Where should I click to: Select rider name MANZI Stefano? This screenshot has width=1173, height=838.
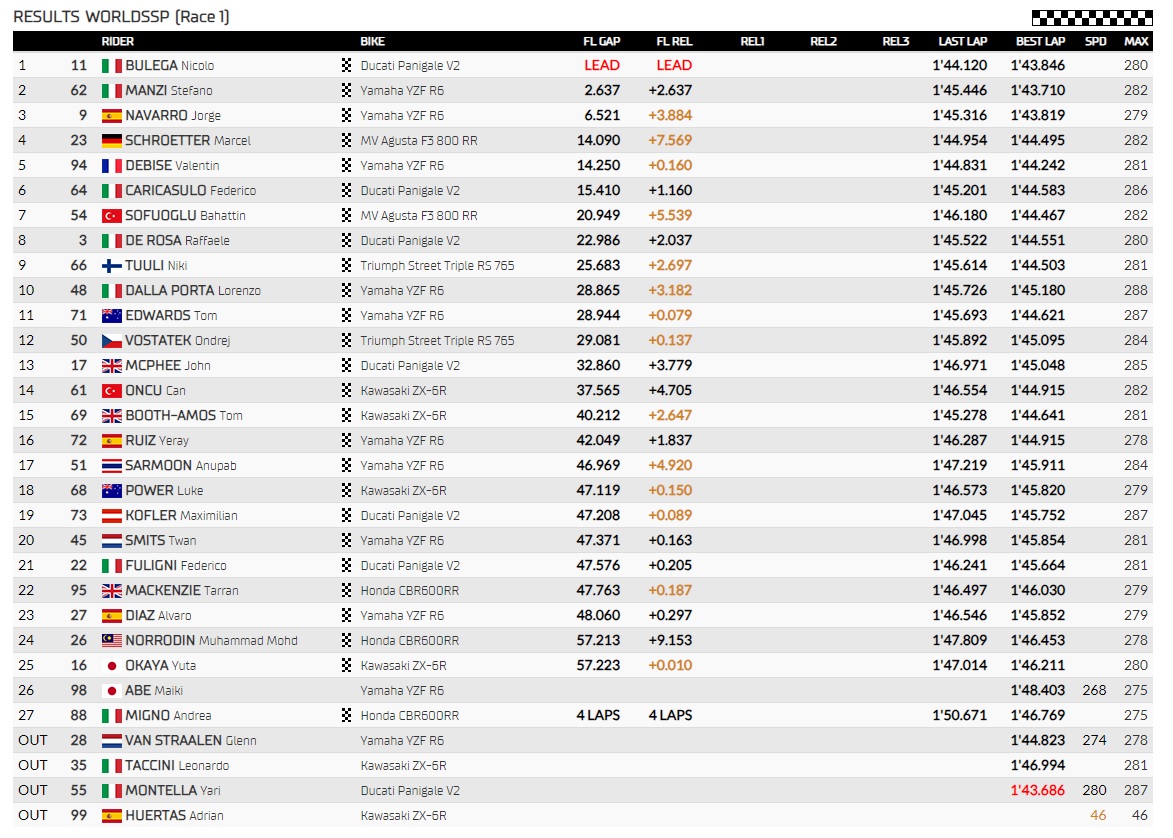pyautogui.click(x=169, y=91)
